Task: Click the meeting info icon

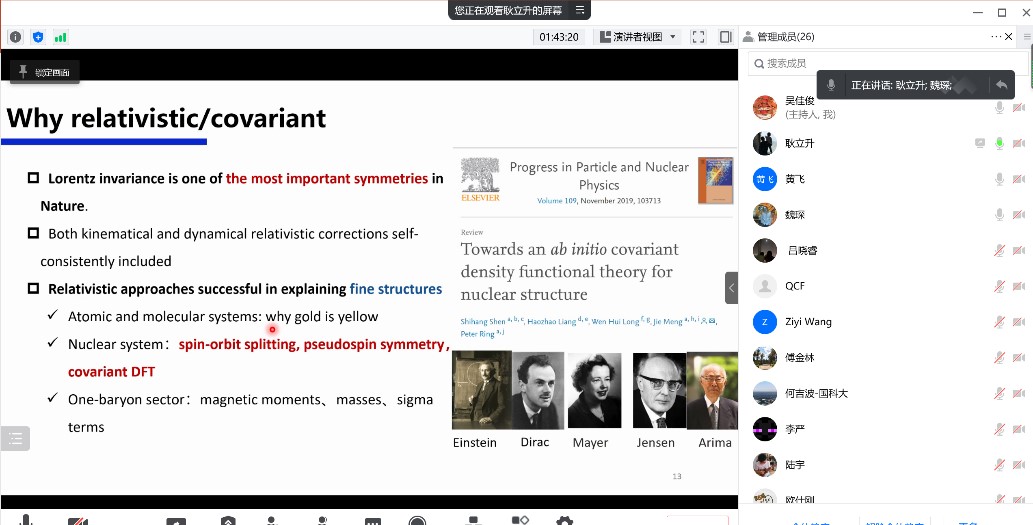Action: click(15, 37)
